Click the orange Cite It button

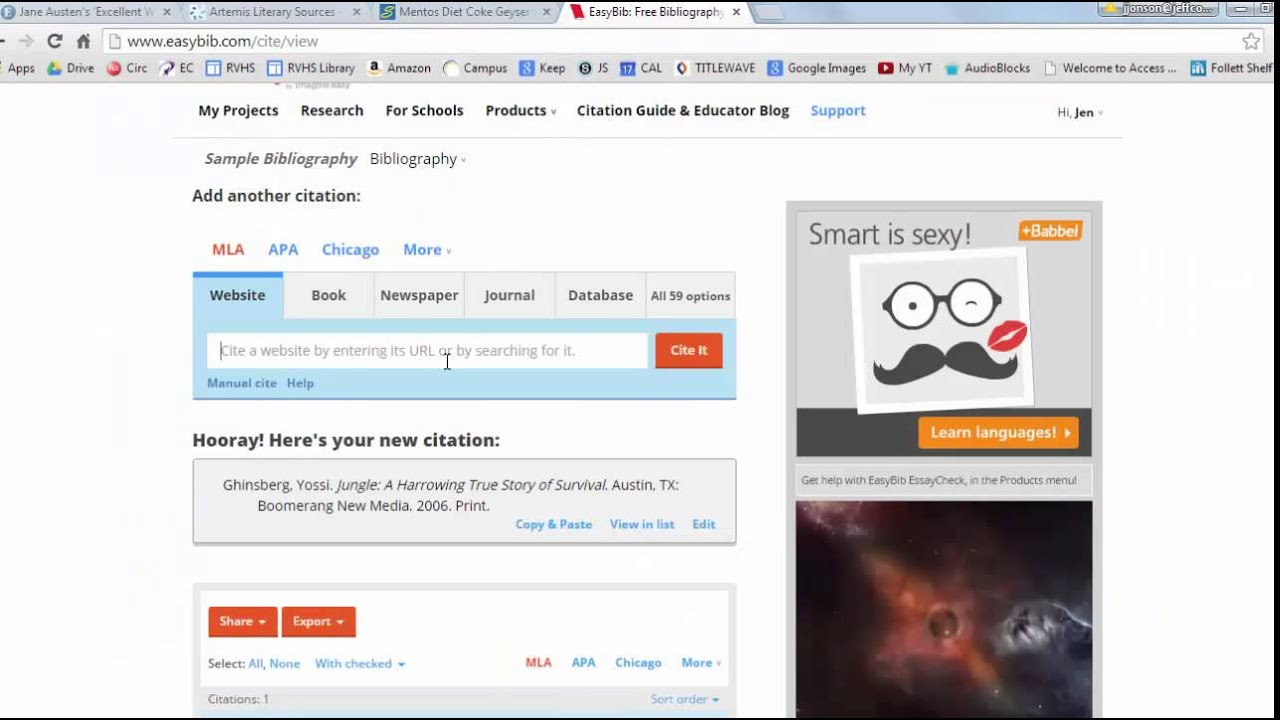pyautogui.click(x=689, y=350)
